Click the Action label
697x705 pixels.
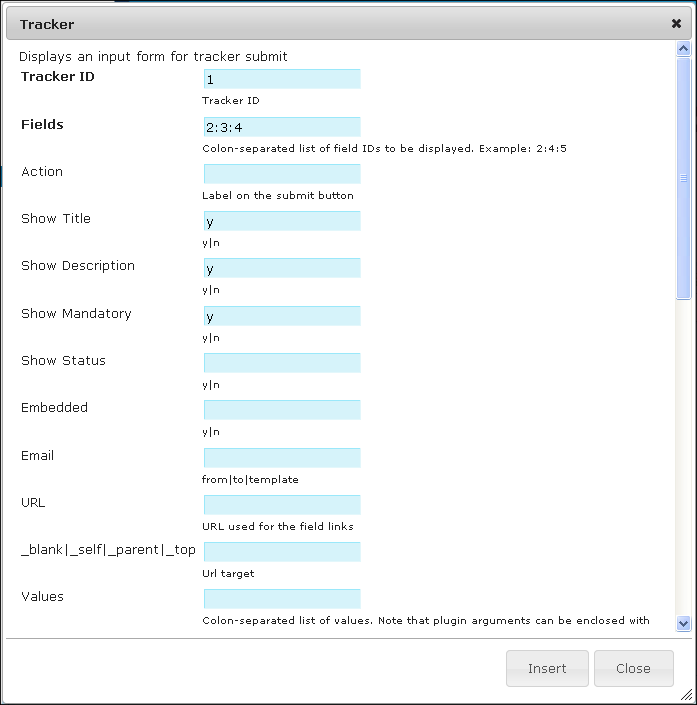tap(42, 172)
